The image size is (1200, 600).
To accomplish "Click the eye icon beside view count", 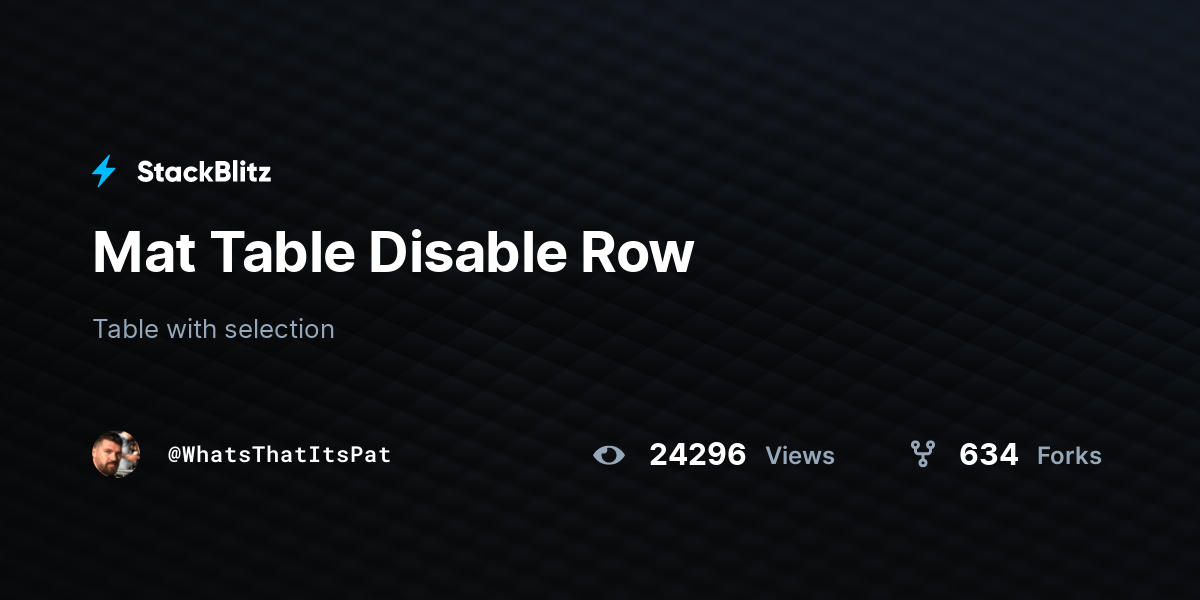I will [608, 456].
